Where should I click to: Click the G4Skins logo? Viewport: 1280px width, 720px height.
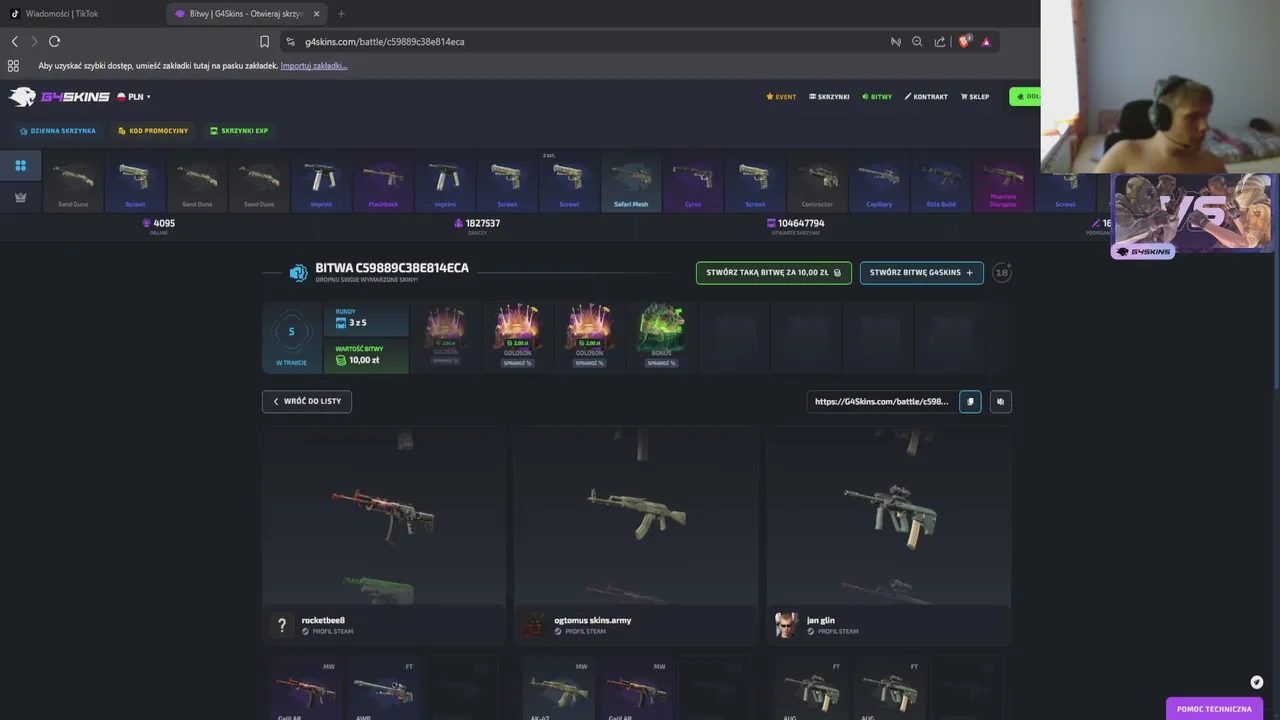click(x=58, y=97)
